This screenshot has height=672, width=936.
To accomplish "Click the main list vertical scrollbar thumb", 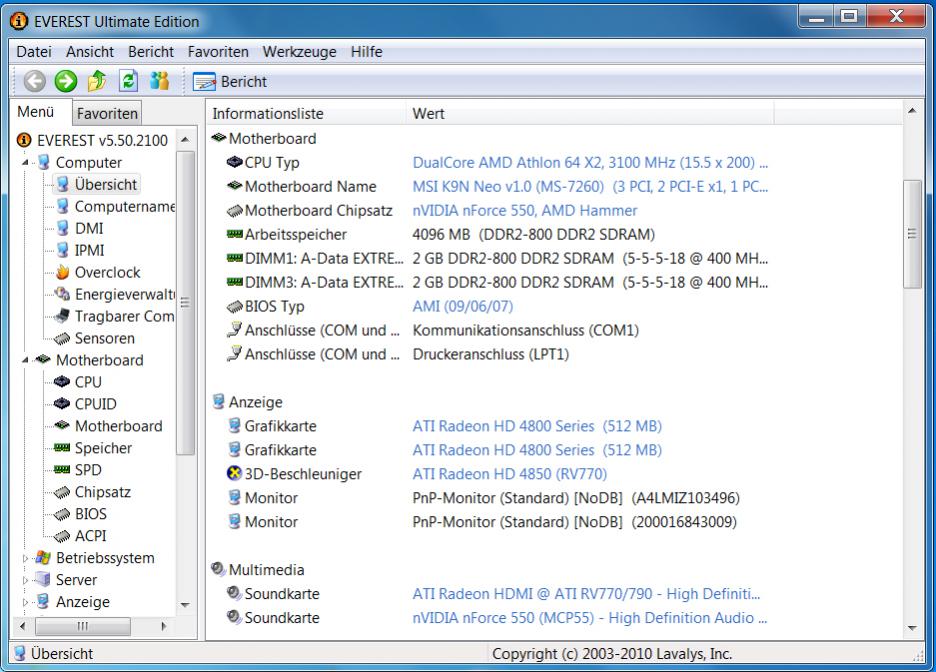I will coord(912,234).
